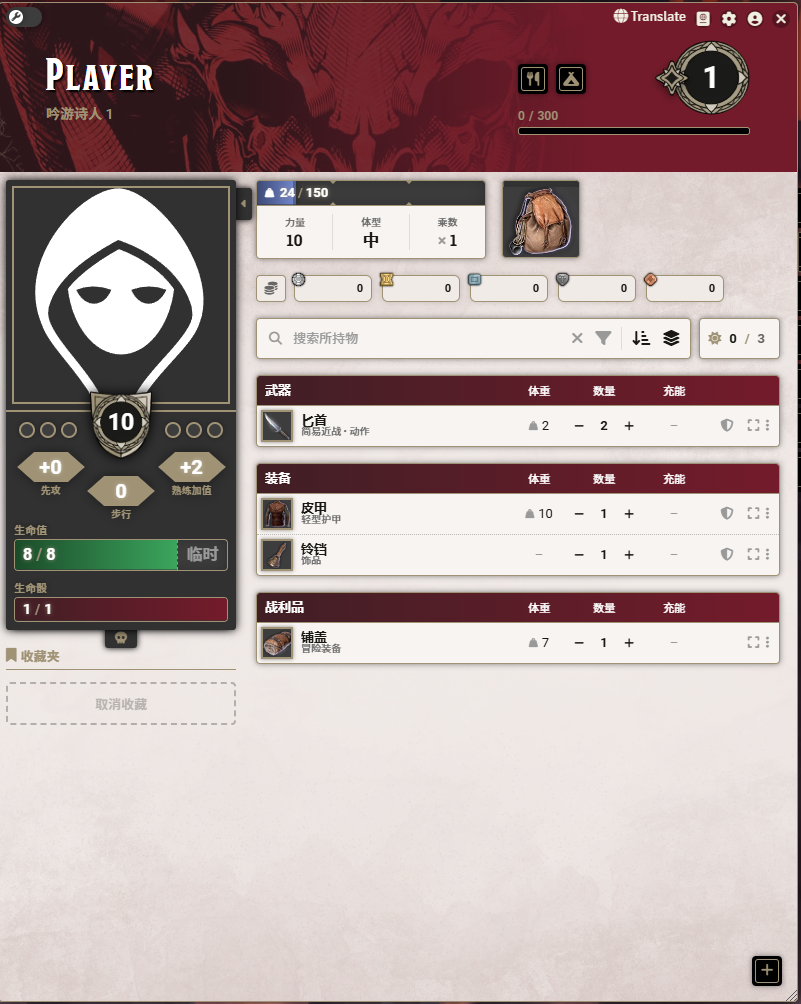Toggle edit mode switch at top left
The width and height of the screenshot is (801, 1004).
(x=24, y=17)
